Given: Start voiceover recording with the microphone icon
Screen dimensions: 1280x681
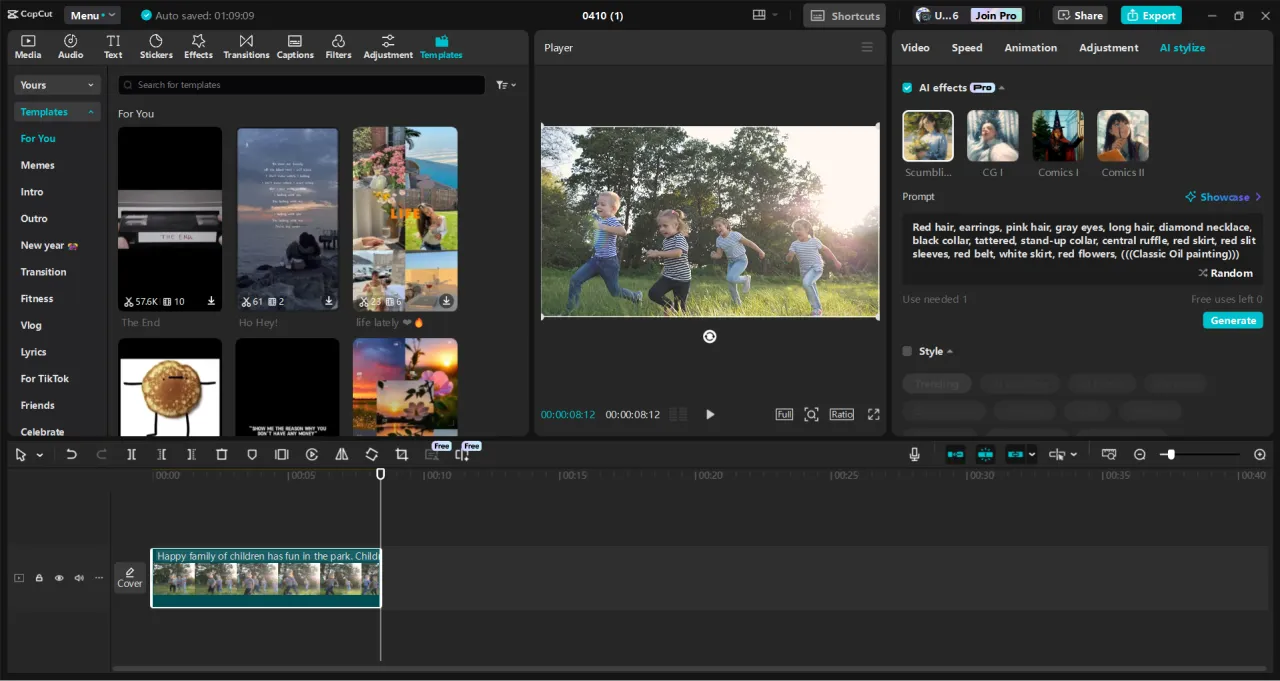Looking at the screenshot, I should 914,454.
